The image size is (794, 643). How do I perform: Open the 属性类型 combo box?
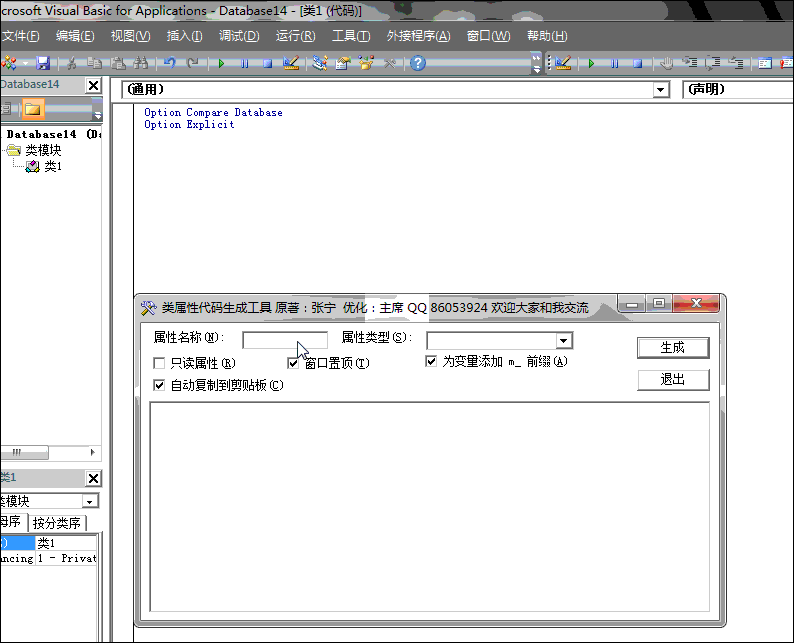click(564, 341)
